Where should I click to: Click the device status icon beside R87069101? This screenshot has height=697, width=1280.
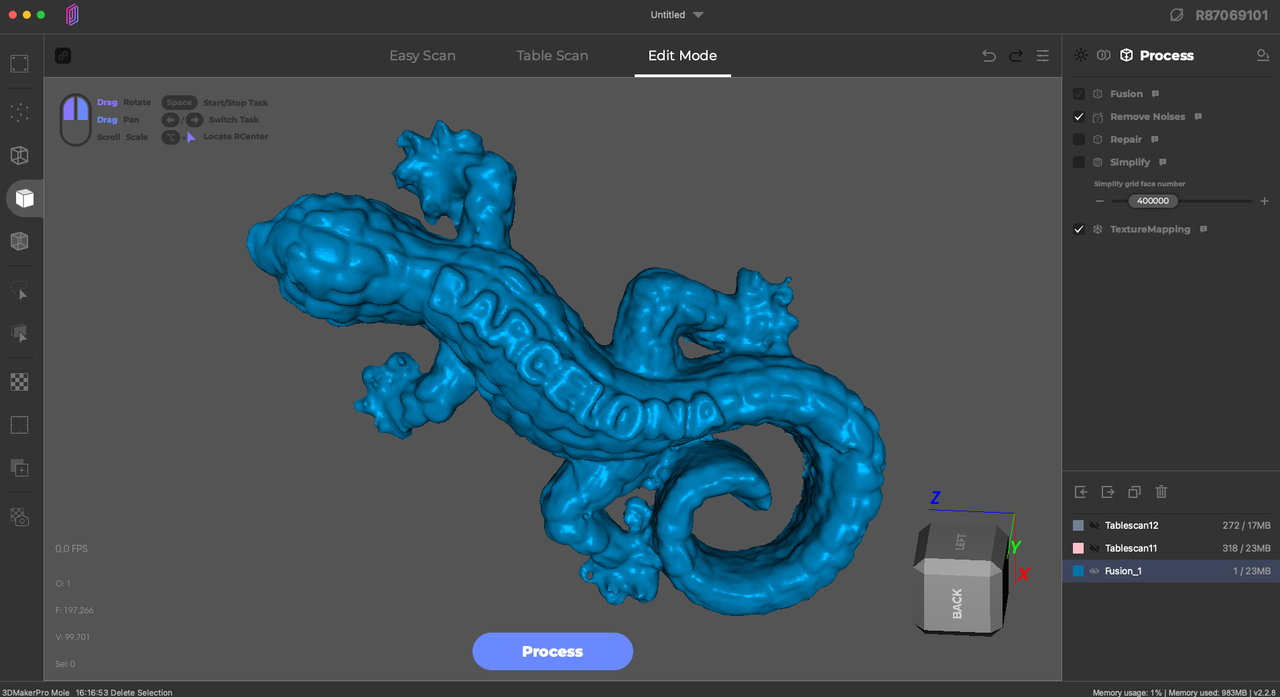pos(1177,15)
